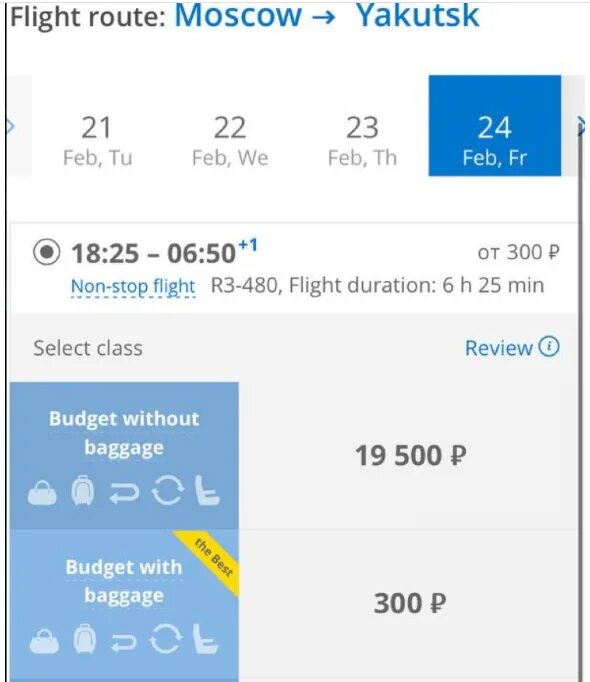Click refund arrow icon in Budget without baggage
This screenshot has width=590, height=682.
(124, 493)
